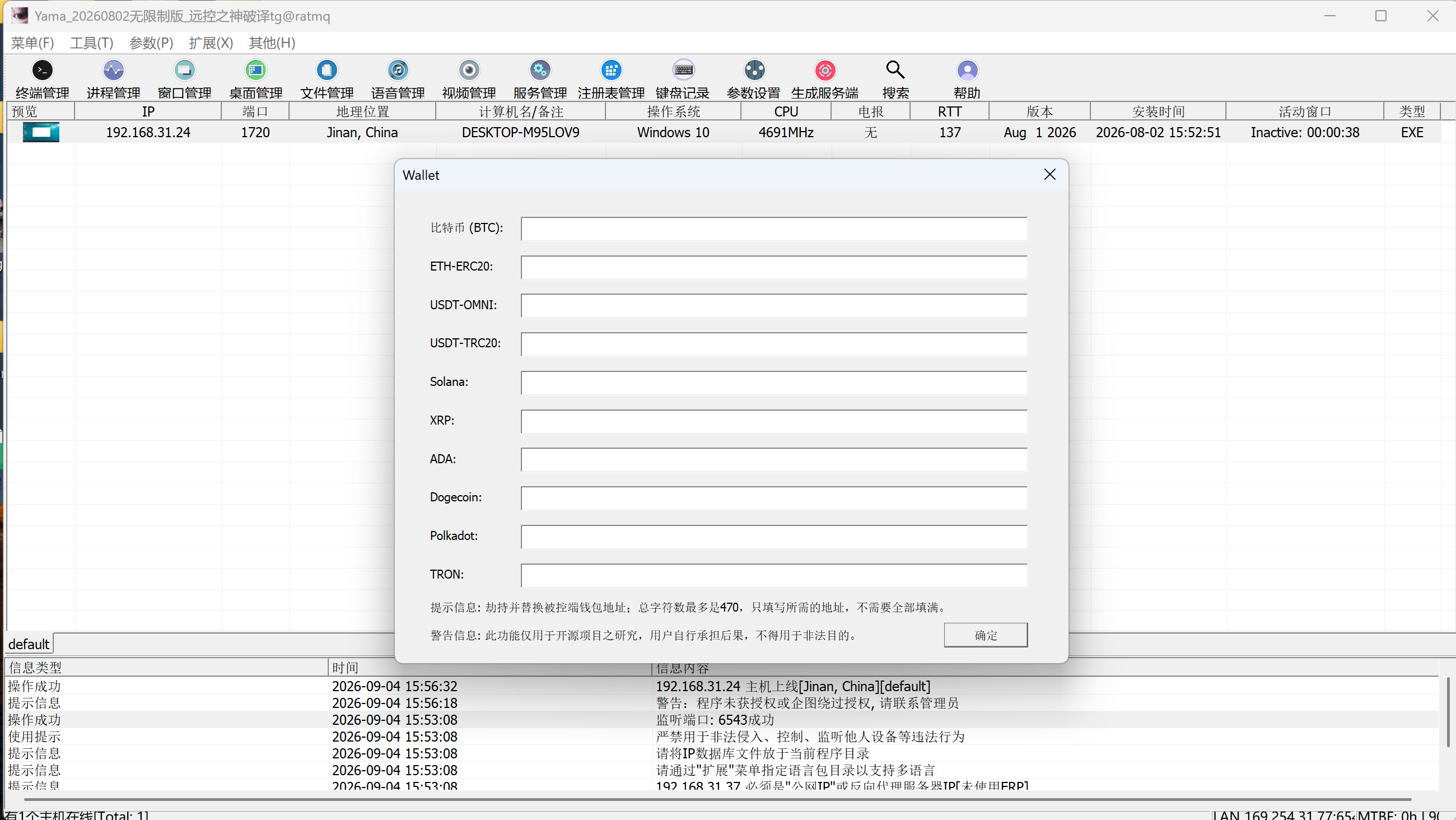Click the ETH-ERC20 address field
Screen dimensions: 1456x820
point(774,268)
